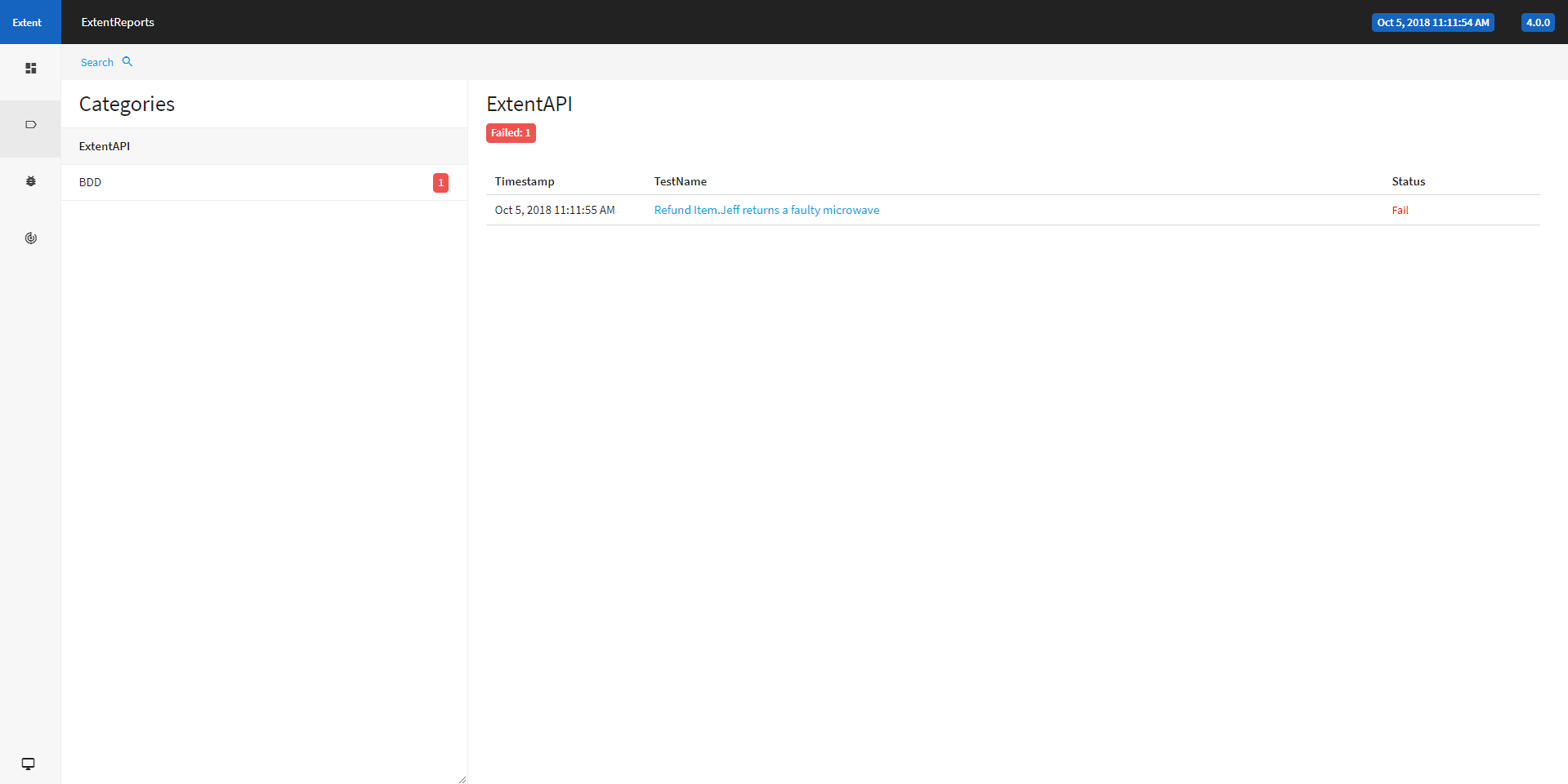Viewport: 1568px width, 784px height.
Task: Click the Status column header
Action: coord(1408,181)
